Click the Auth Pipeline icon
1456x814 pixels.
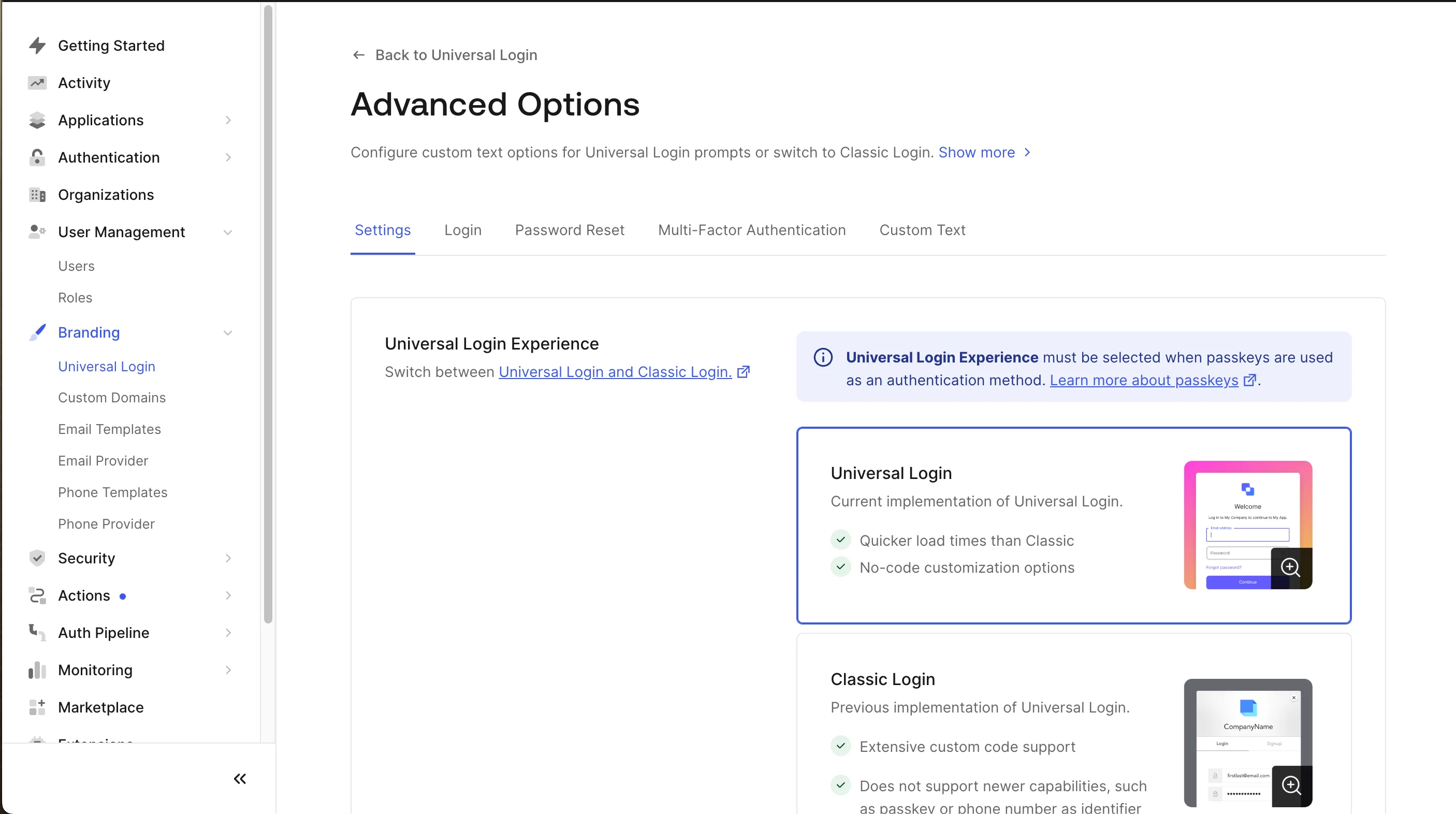[x=37, y=632]
